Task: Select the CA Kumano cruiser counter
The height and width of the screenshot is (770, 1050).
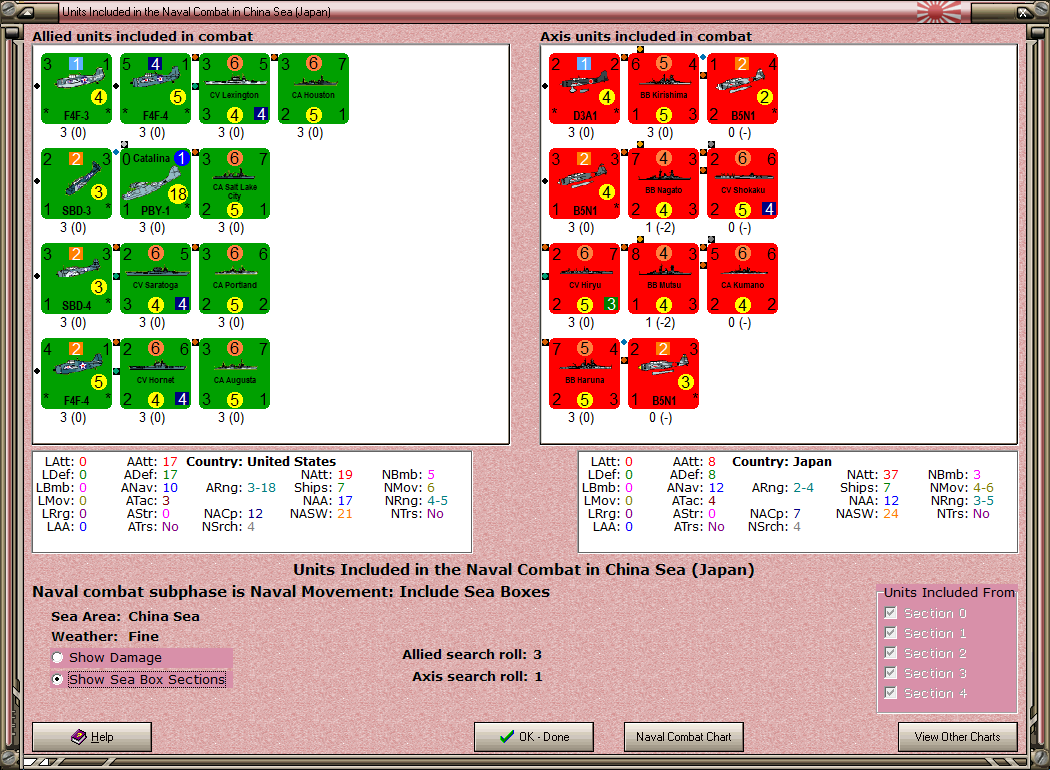Action: click(743, 279)
